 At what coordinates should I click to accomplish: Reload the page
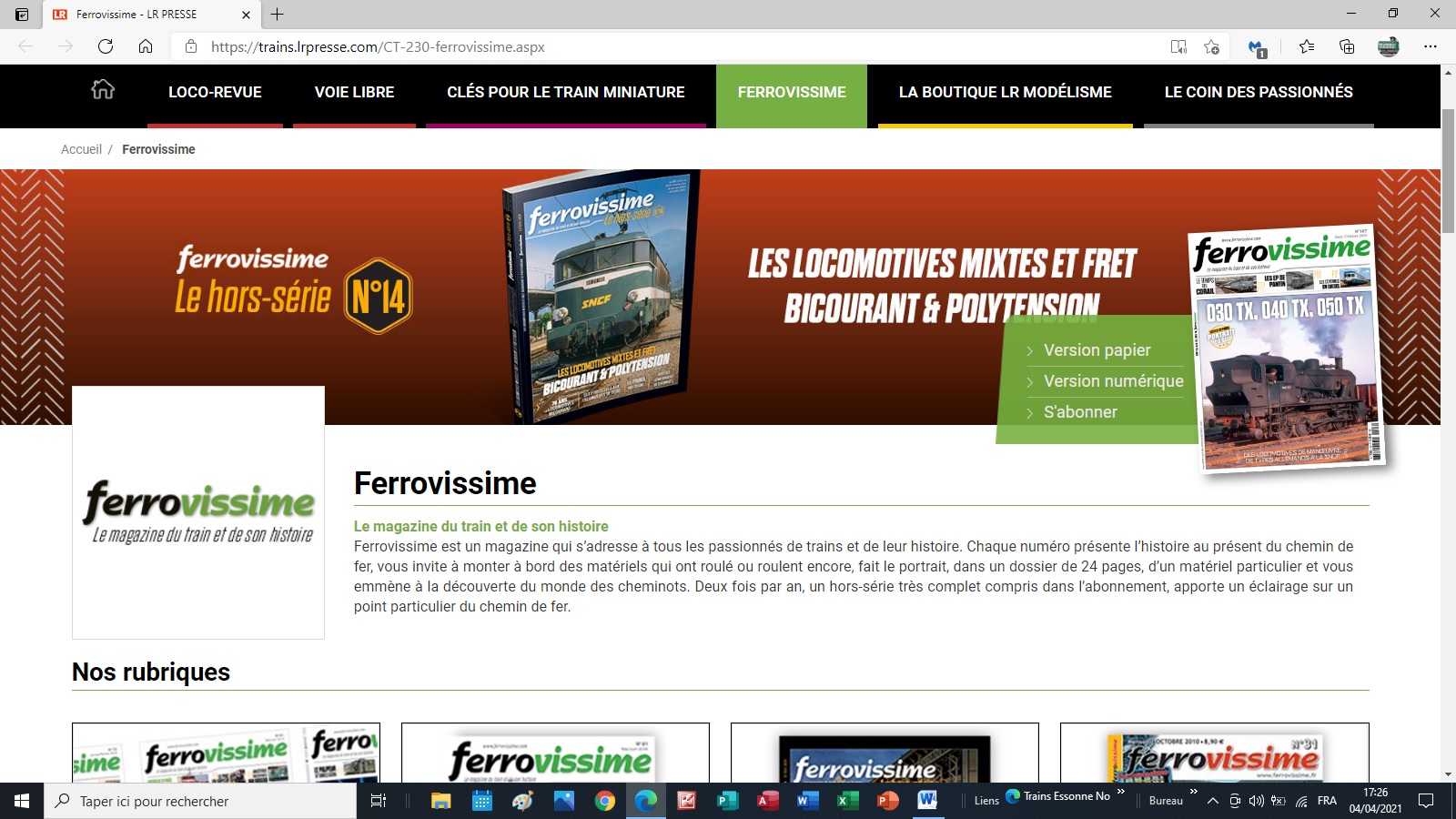pyautogui.click(x=106, y=46)
